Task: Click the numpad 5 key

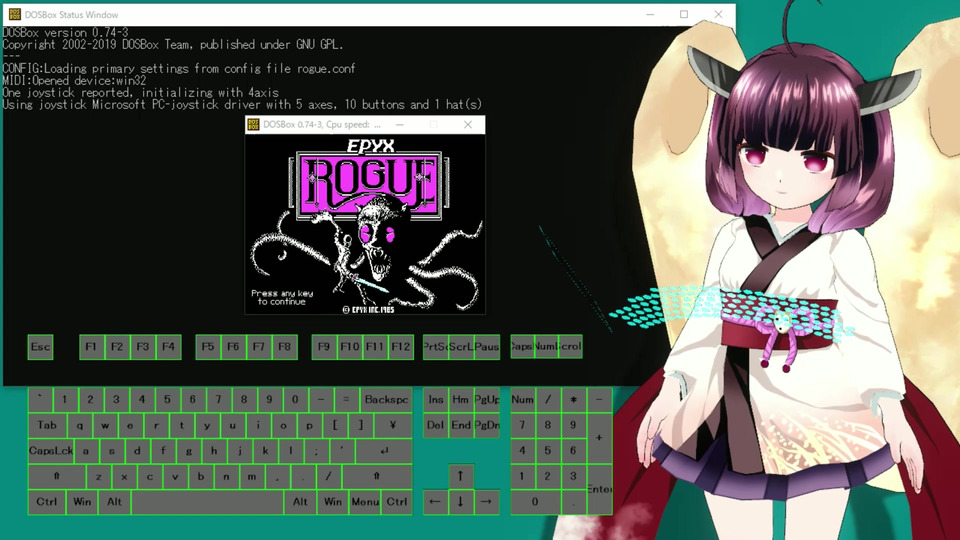Action: pos(548,451)
